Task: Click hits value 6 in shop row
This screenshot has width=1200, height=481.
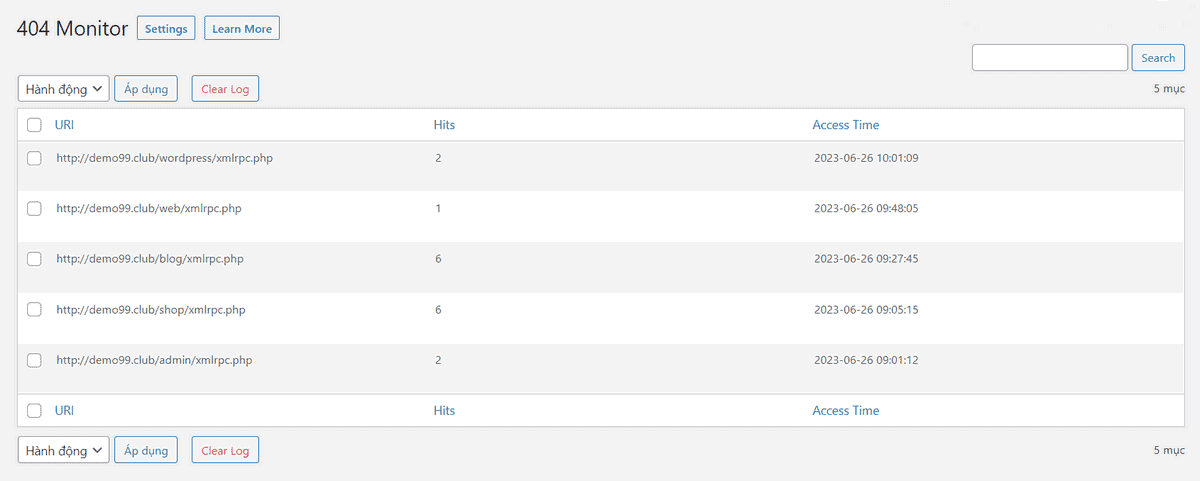Action: (x=439, y=310)
